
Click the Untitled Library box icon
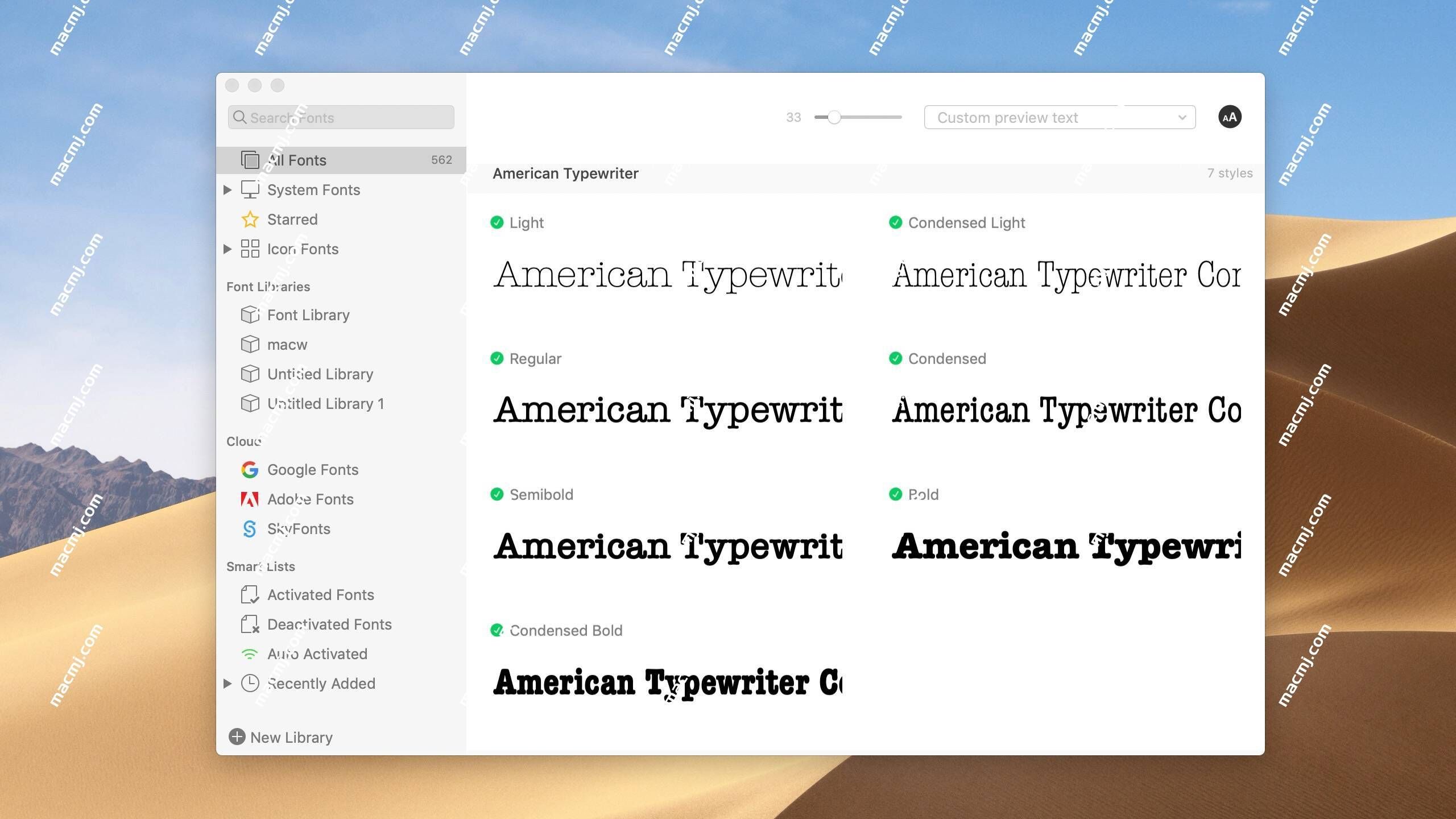click(250, 374)
